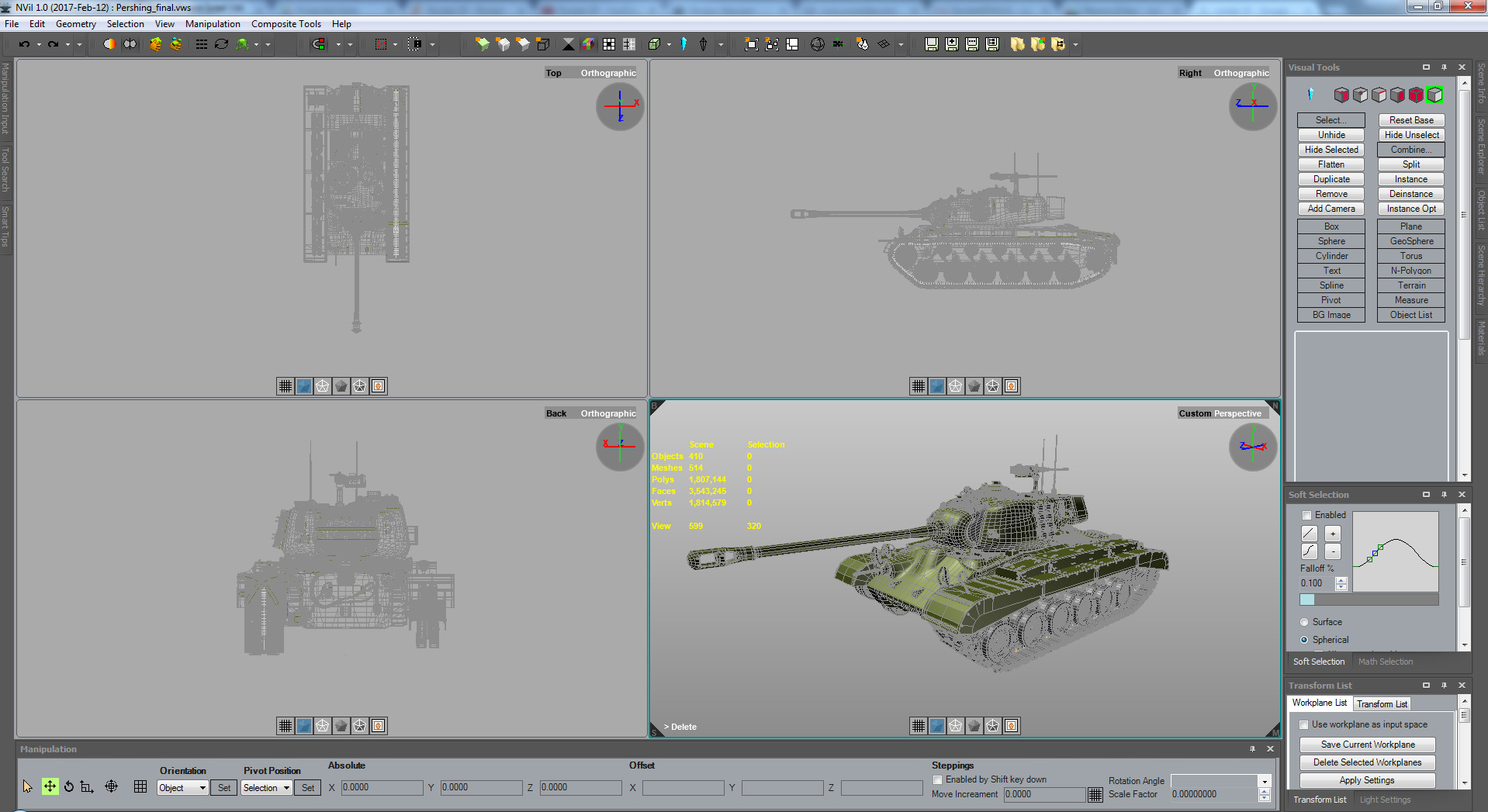Open the Orientation dropdown showing Object
The width and height of the screenshot is (1488, 812).
pos(182,787)
